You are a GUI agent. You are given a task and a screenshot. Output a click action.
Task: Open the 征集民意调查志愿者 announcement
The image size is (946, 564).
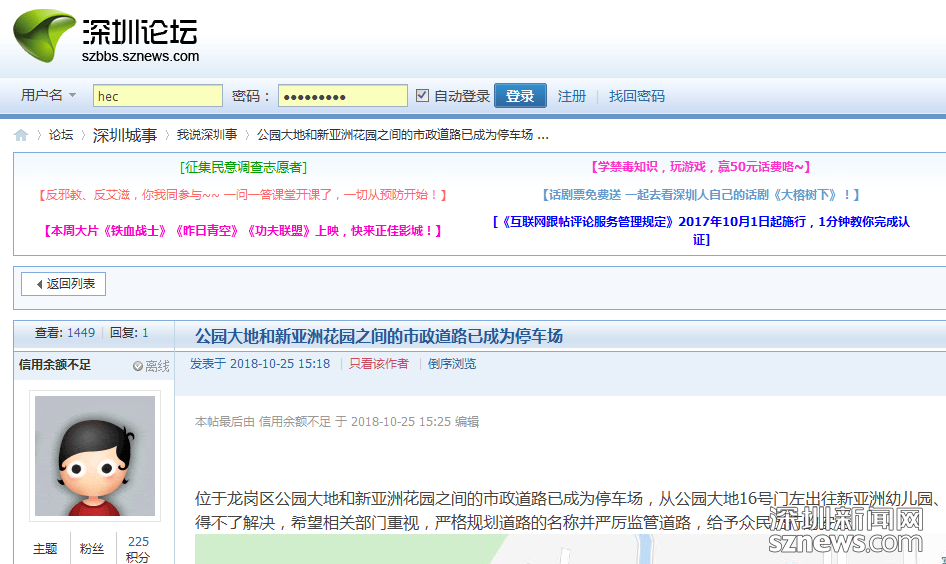(x=243, y=167)
